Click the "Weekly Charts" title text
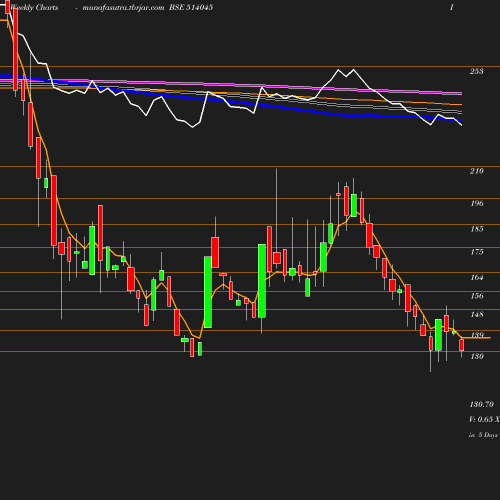The width and height of the screenshot is (500, 500). (34, 7)
